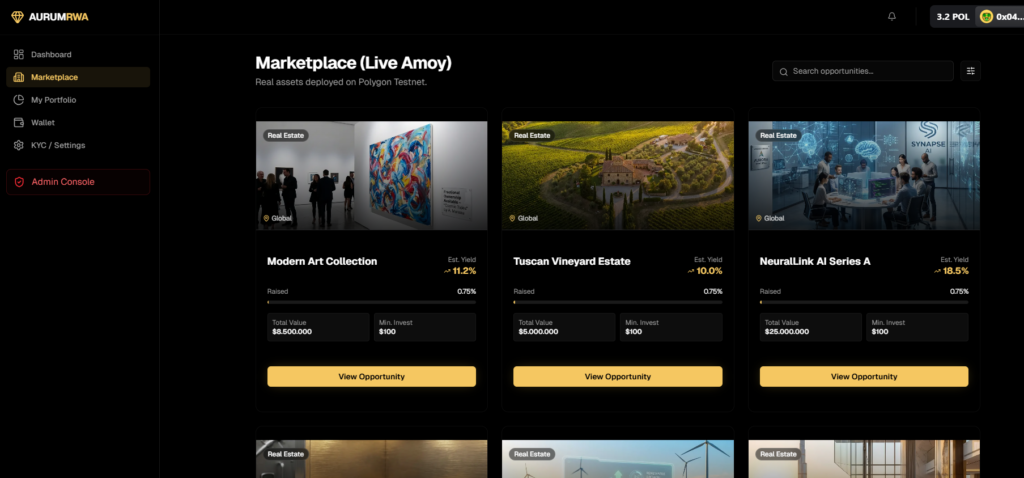Click the Wallet icon in sidebar
The image size is (1024, 478).
click(x=18, y=122)
